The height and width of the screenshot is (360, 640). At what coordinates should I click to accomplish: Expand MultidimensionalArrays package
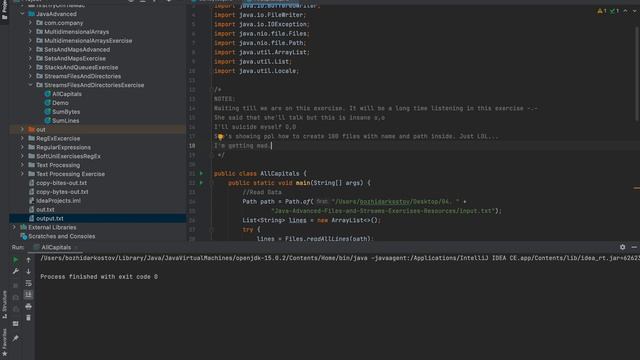click(31, 31)
